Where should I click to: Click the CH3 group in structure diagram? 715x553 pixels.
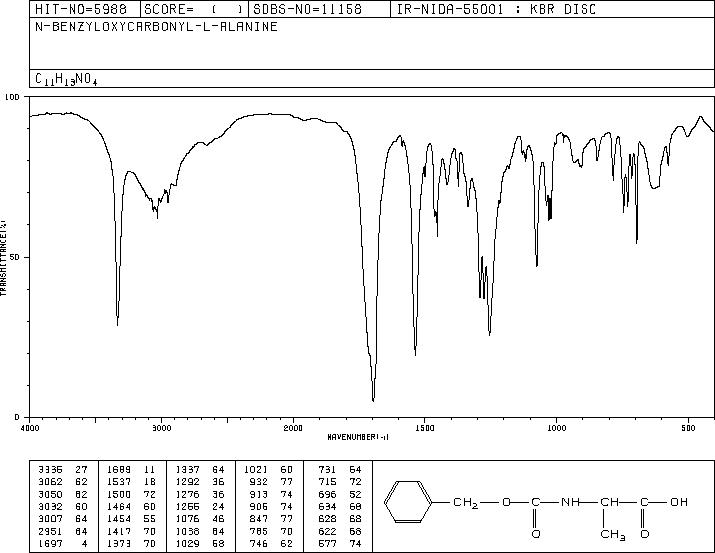point(613,534)
